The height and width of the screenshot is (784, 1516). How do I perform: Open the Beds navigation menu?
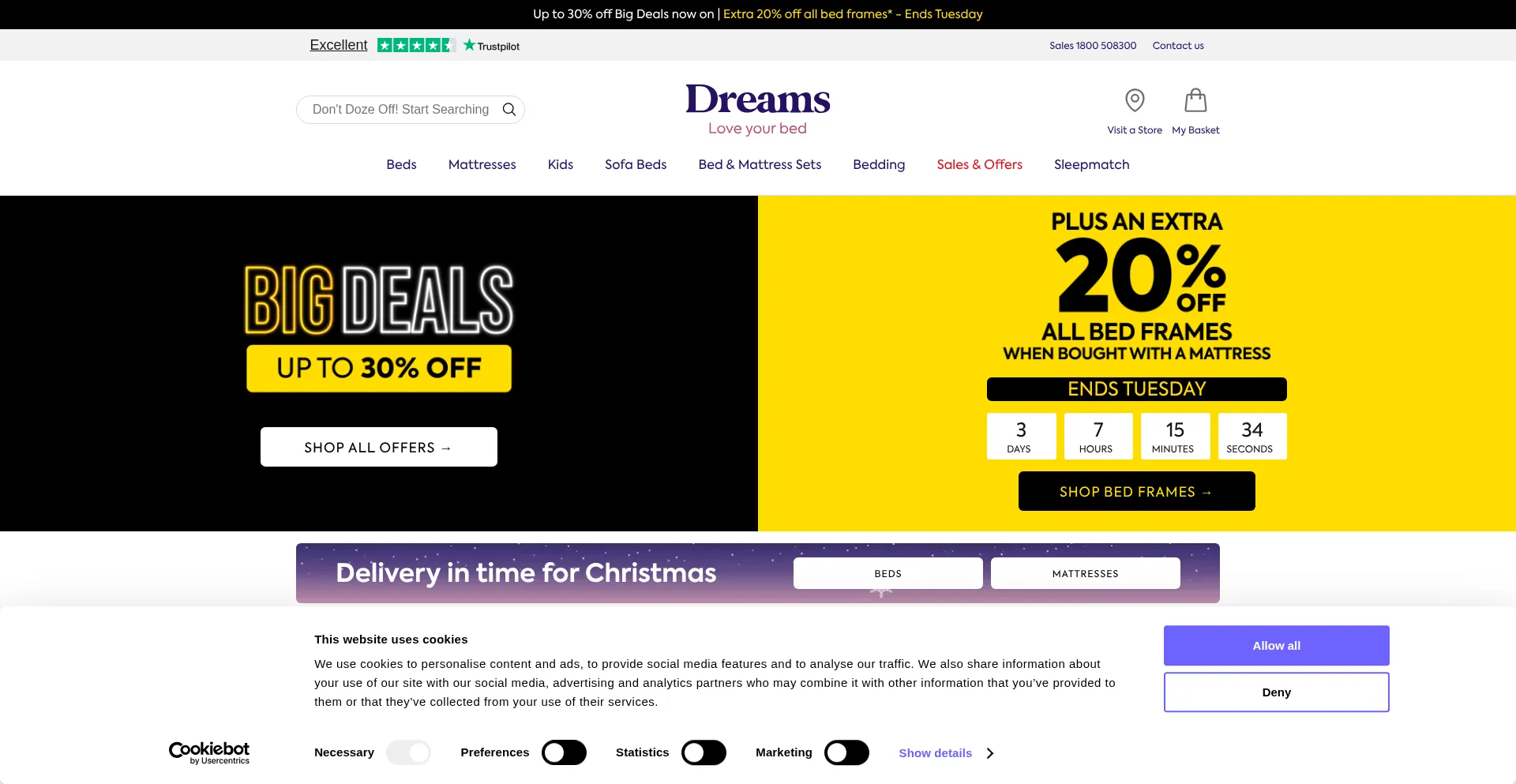(401, 164)
